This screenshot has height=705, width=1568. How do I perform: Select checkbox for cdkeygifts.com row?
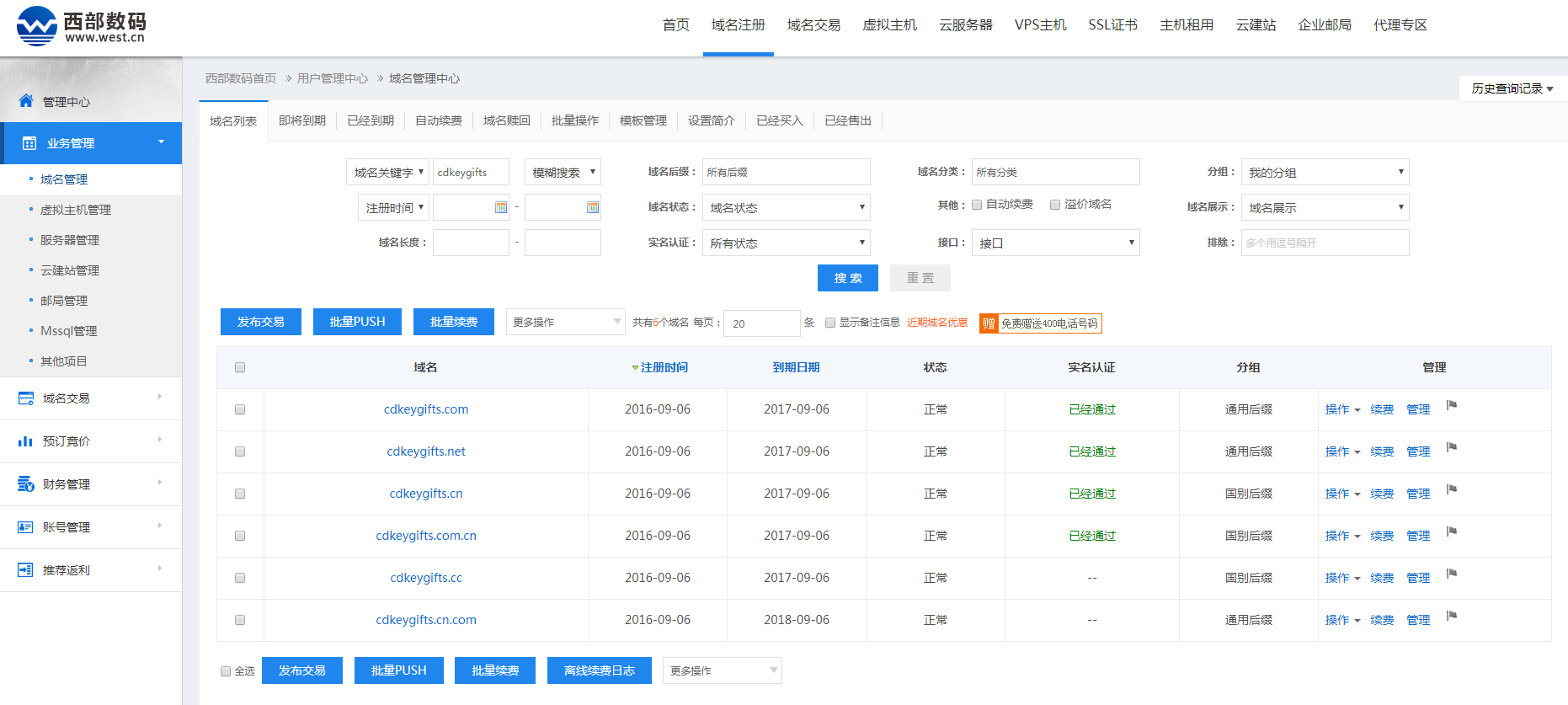[240, 409]
